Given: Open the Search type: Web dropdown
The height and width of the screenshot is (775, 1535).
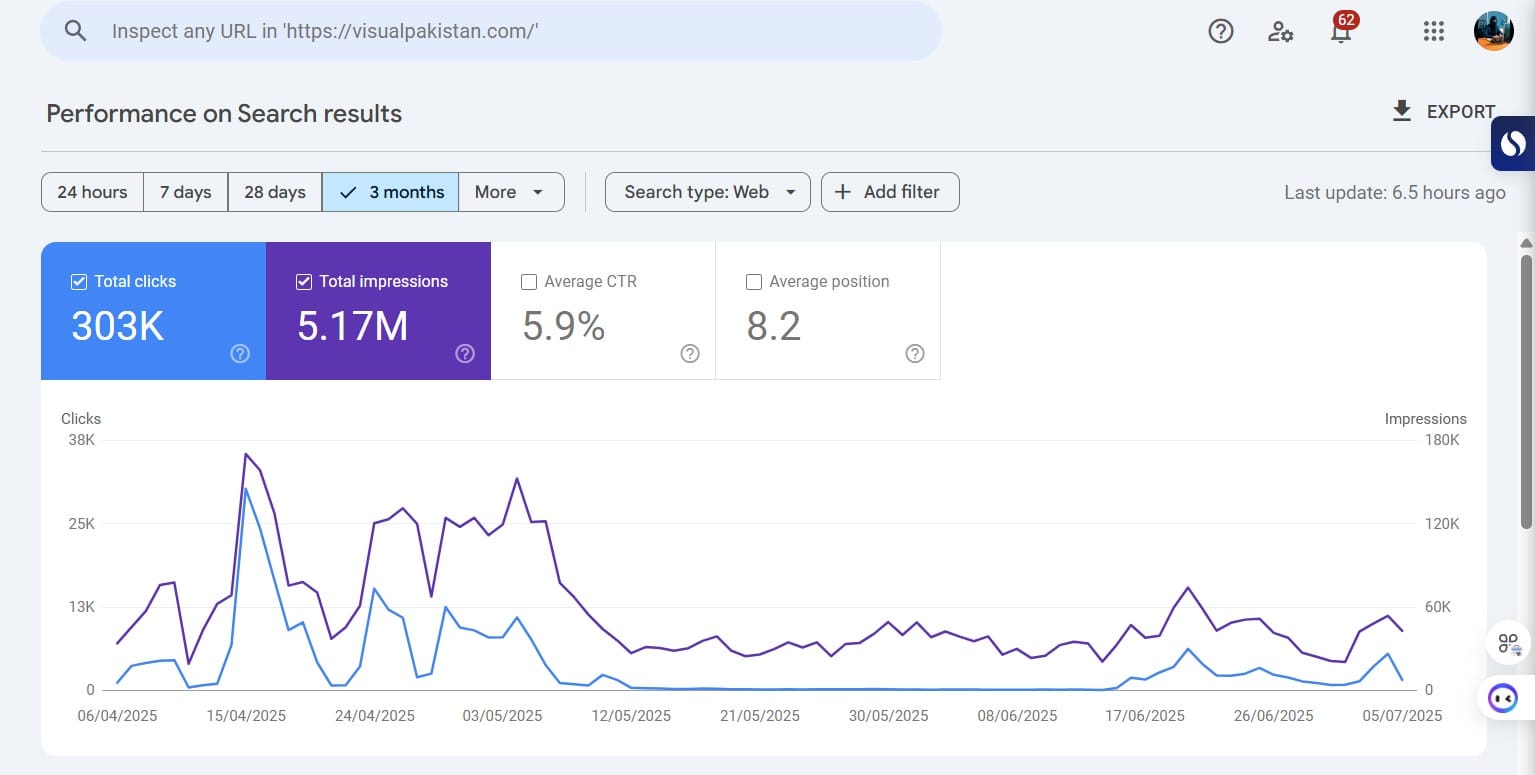Looking at the screenshot, I should tap(708, 192).
